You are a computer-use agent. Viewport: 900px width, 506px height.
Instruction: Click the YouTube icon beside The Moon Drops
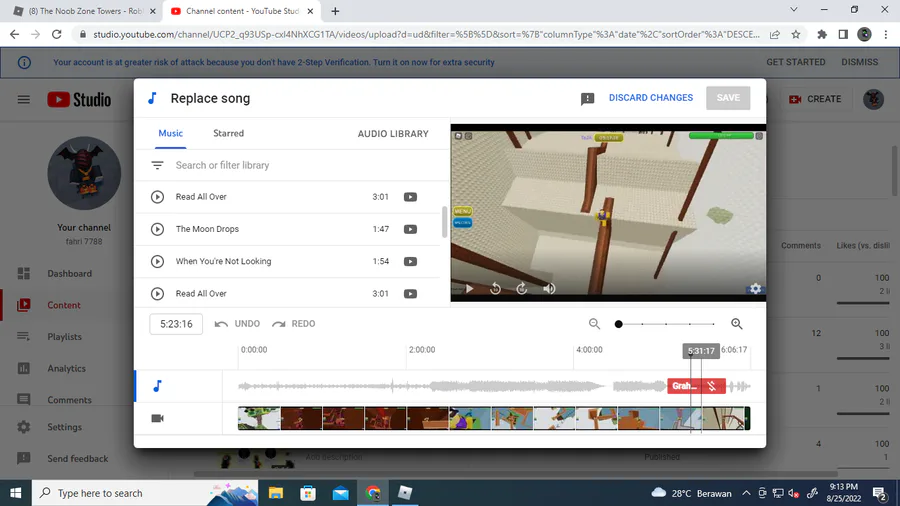(410, 229)
